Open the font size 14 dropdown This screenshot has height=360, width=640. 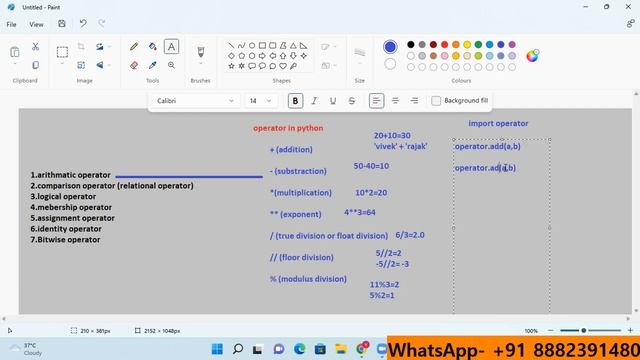260,101
